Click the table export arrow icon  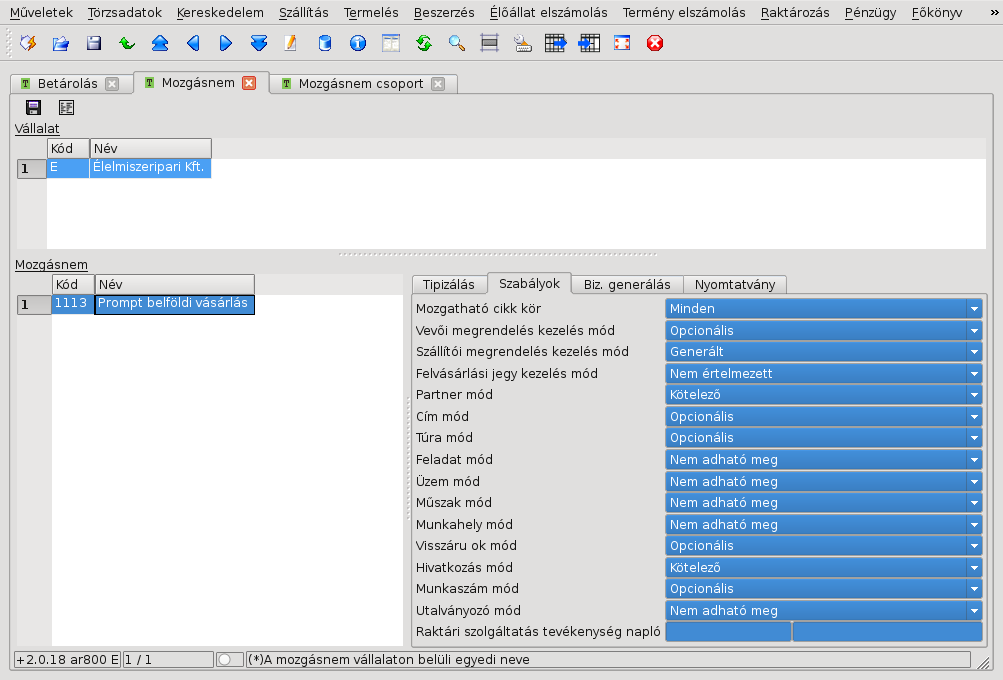click(555, 43)
